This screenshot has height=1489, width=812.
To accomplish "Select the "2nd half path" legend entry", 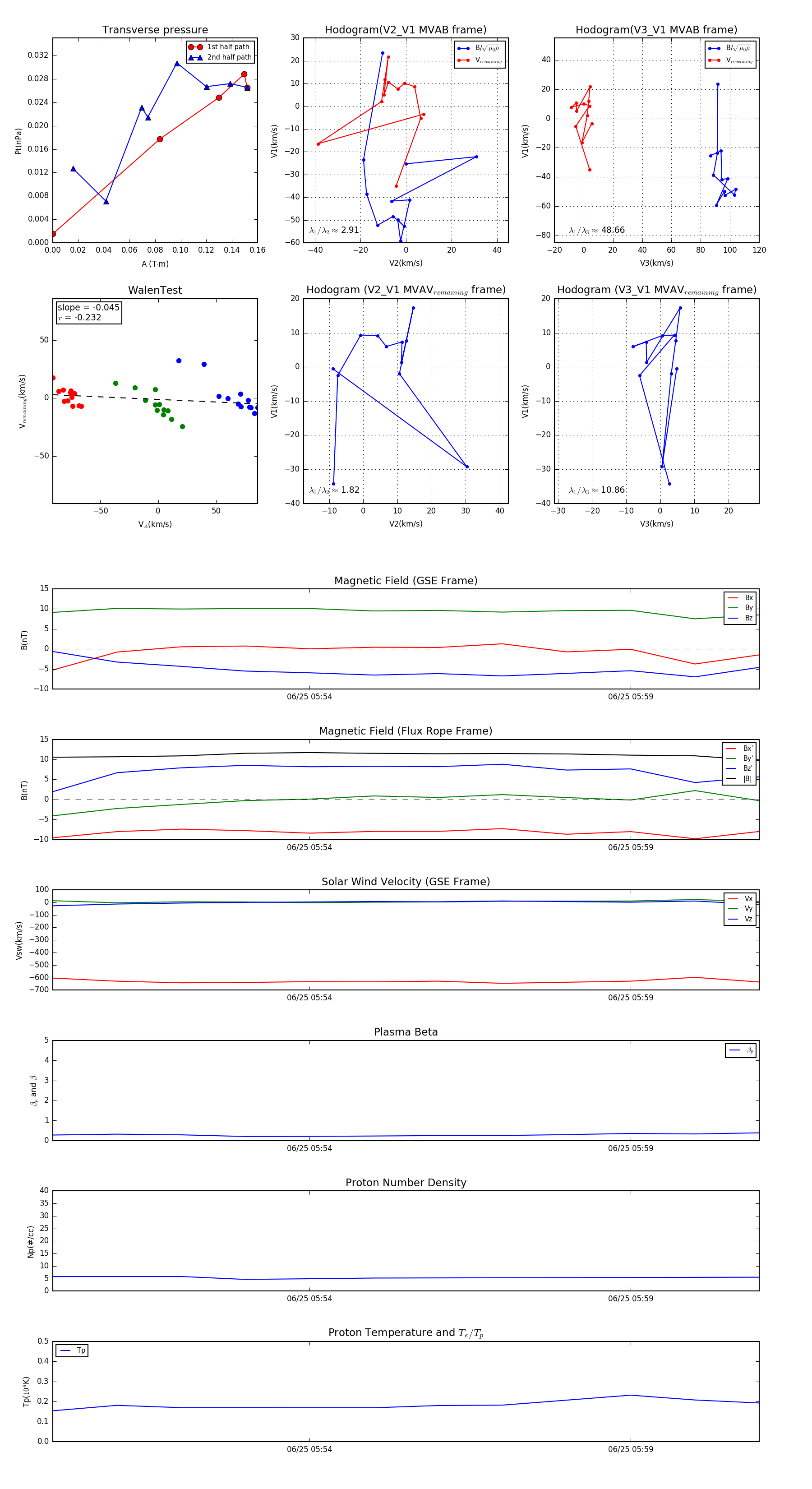I will (220, 57).
